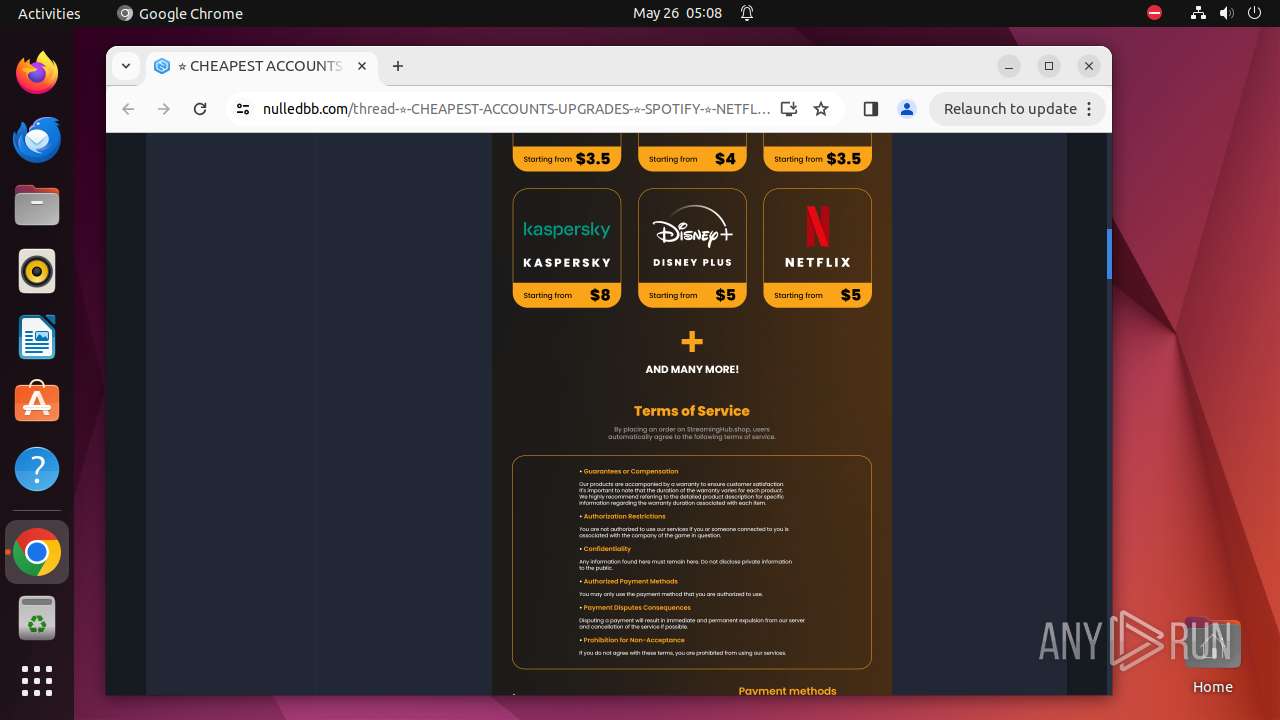
Task: Click Authorized Payment Methods heading
Action: 628,581
